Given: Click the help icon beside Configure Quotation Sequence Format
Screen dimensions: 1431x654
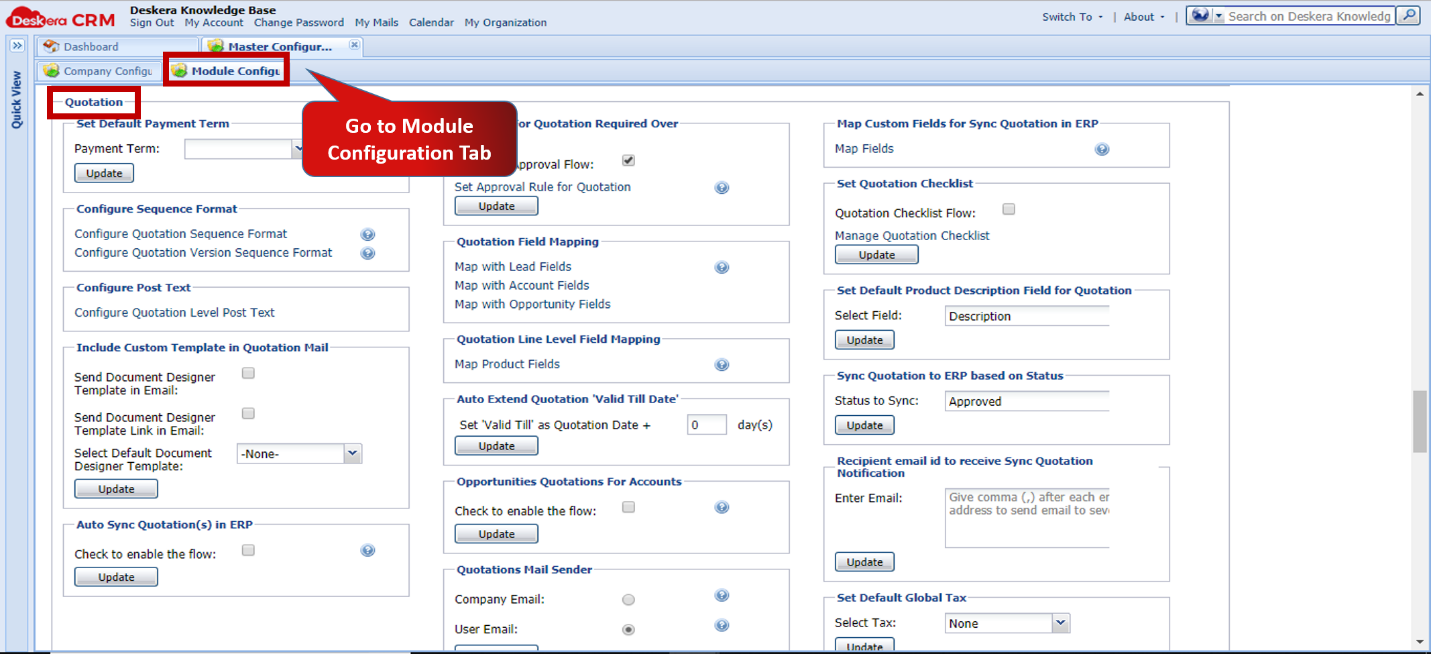Looking at the screenshot, I should (x=368, y=233).
